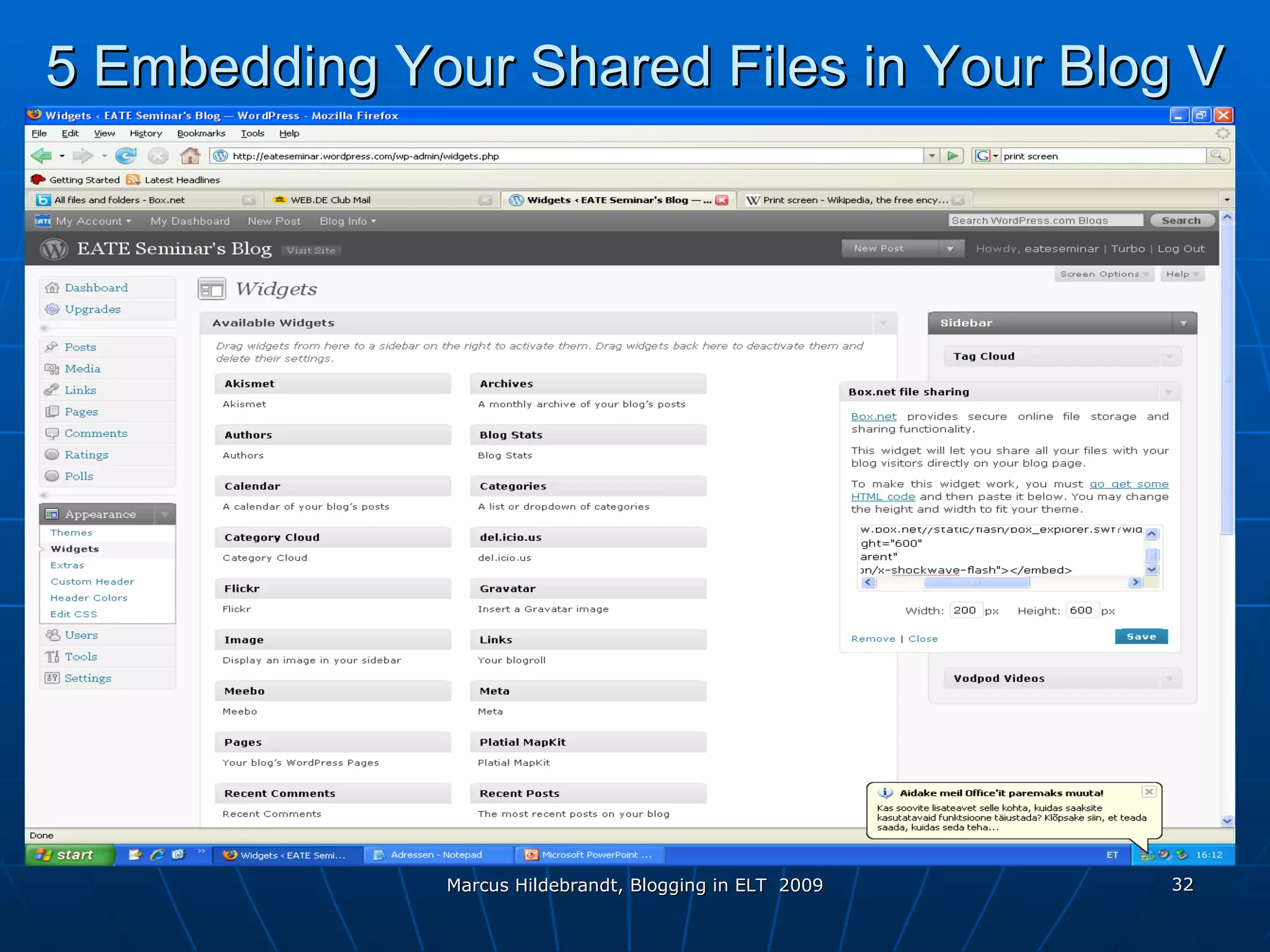Click the search magnifier in the search box
This screenshot has width=1270, height=952.
pos(1217,156)
